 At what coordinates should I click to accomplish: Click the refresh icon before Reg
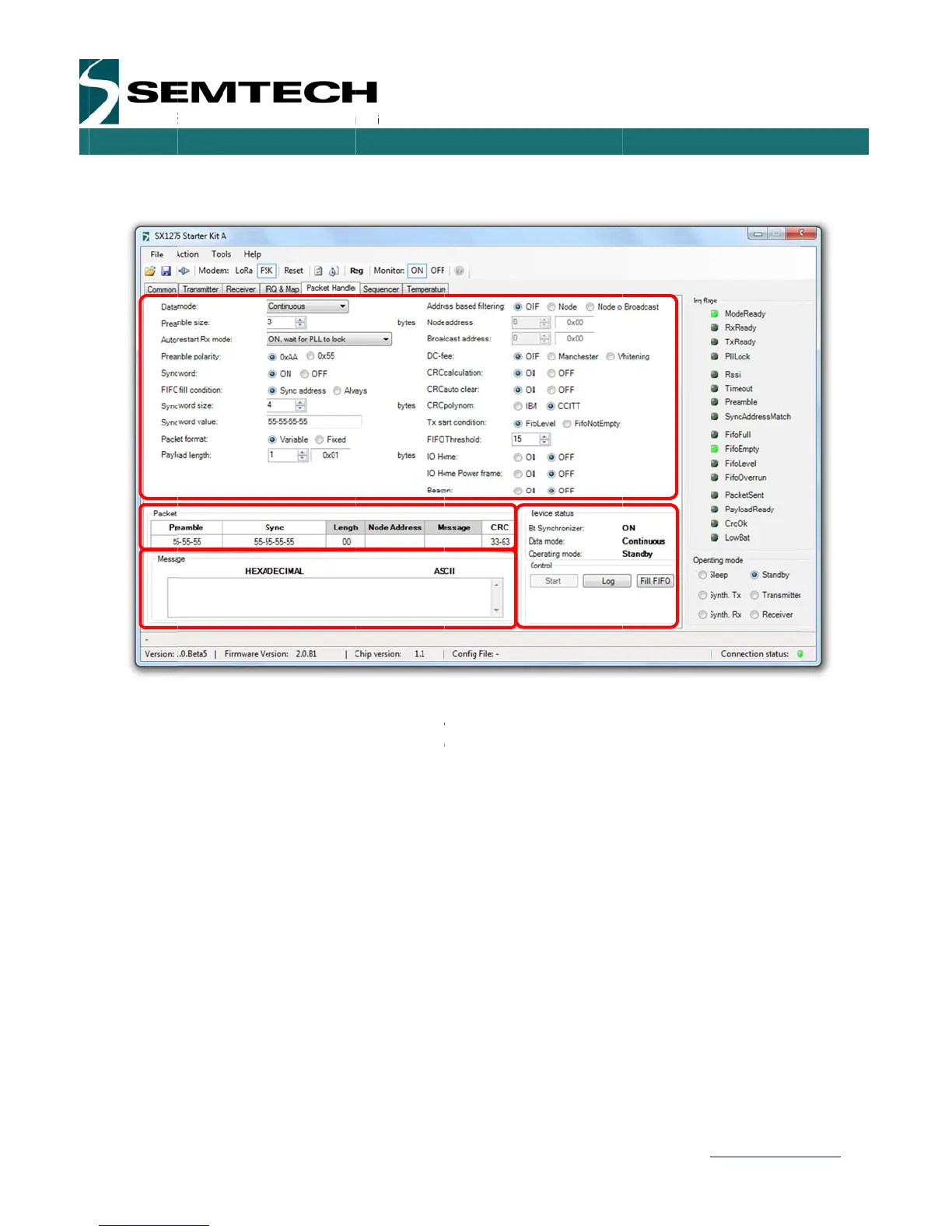334,271
